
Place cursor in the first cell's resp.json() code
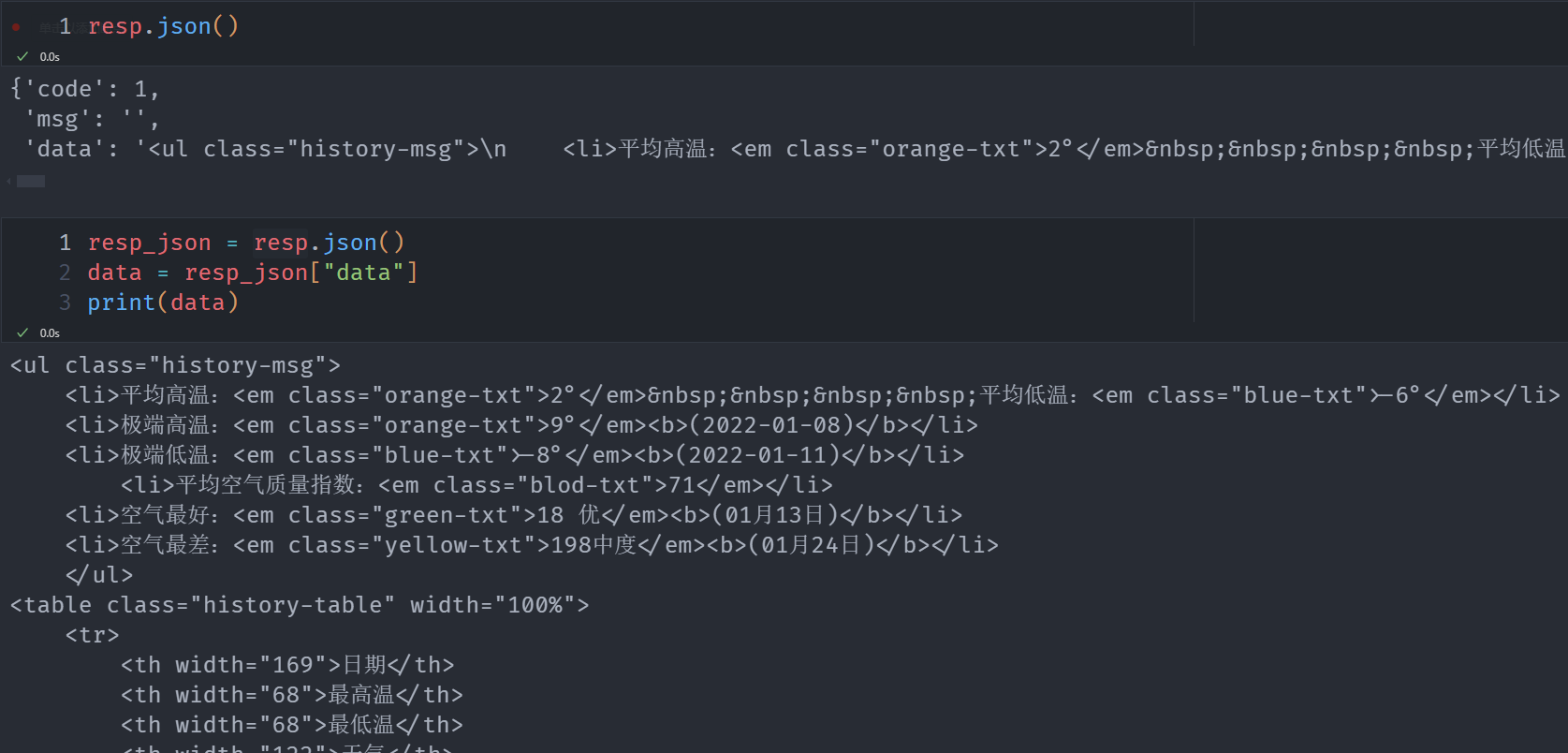coord(163,26)
